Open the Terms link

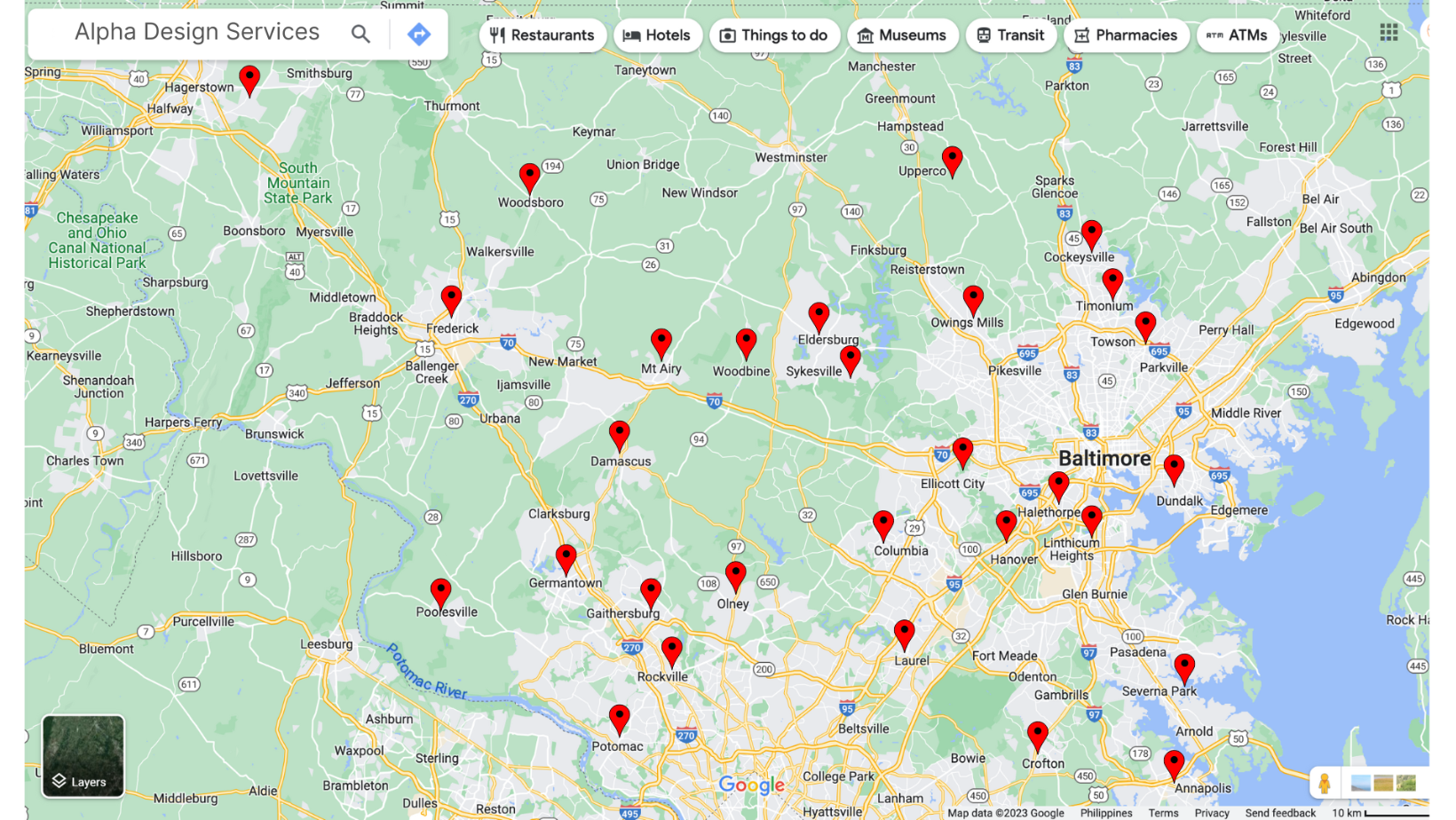[x=1163, y=813]
